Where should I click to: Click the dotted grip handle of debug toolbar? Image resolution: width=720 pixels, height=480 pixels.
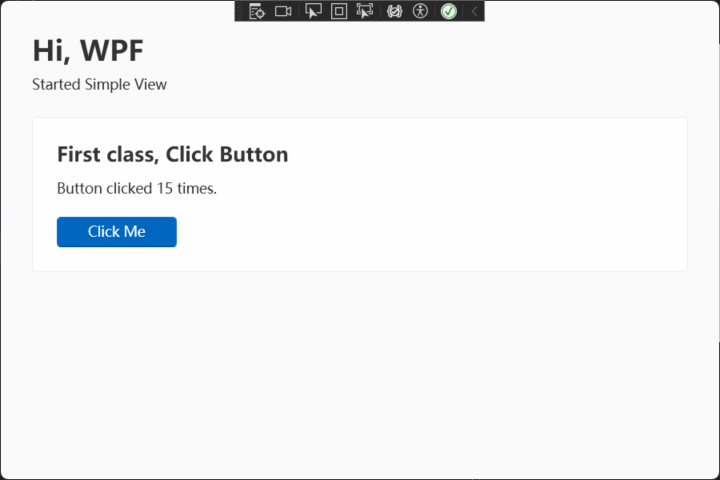(x=240, y=11)
